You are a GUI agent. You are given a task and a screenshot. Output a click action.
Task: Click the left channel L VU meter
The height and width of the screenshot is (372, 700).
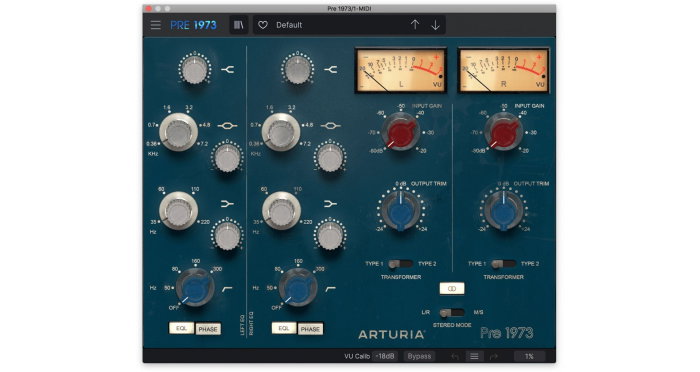pyautogui.click(x=401, y=71)
